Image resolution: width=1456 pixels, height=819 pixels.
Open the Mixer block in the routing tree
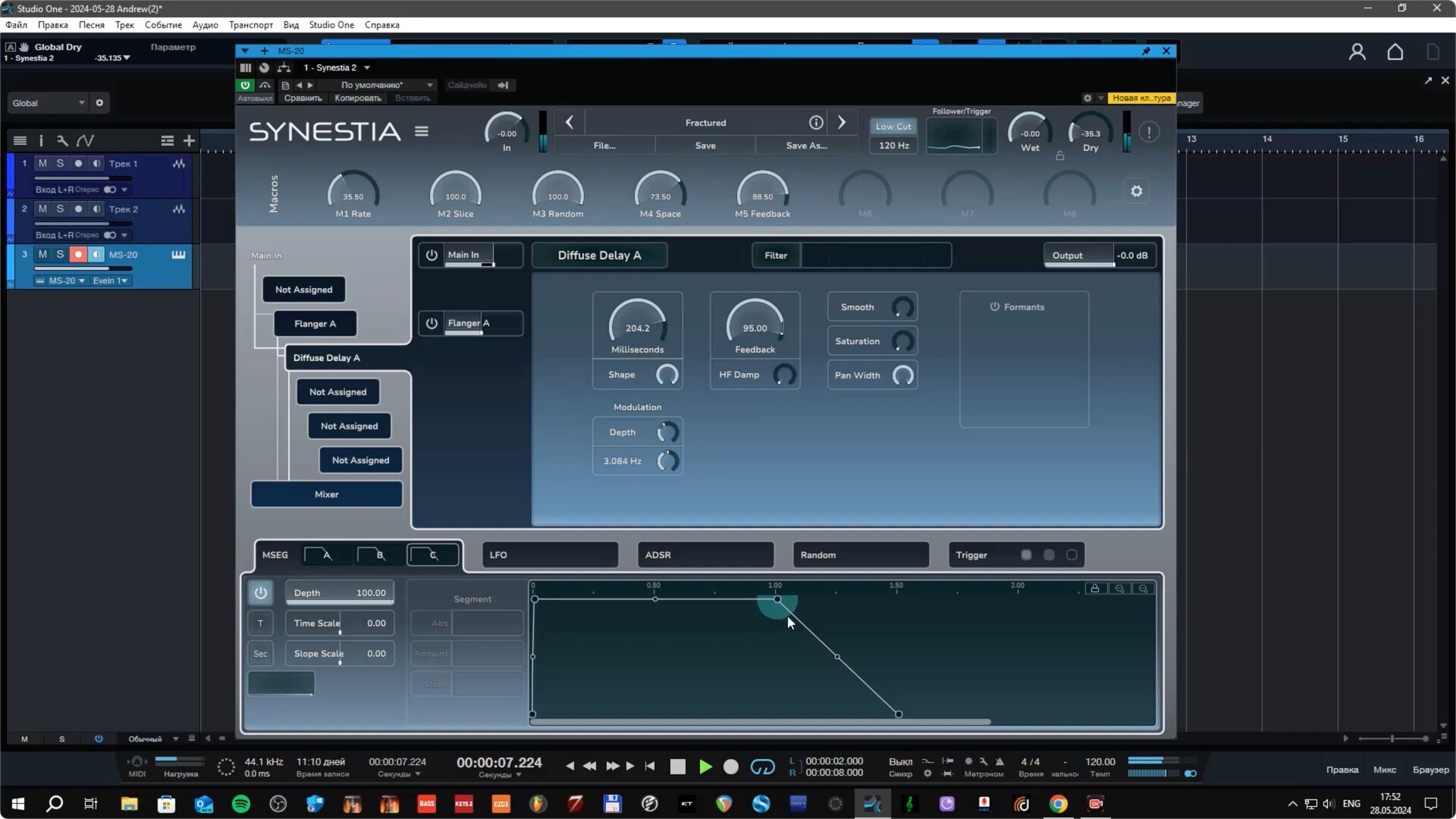(x=327, y=494)
